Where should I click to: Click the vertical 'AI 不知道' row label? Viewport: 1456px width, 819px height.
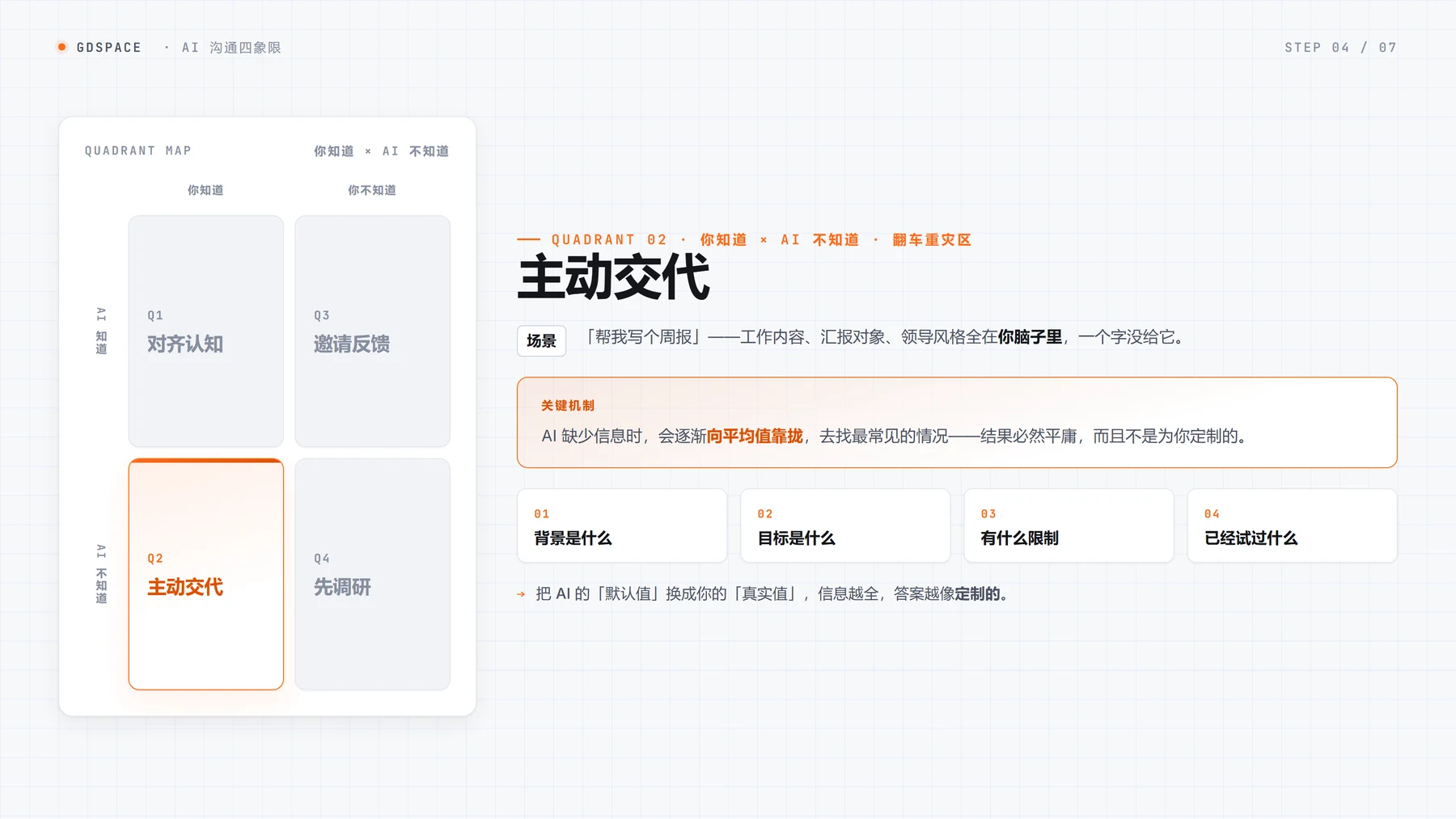(x=101, y=574)
